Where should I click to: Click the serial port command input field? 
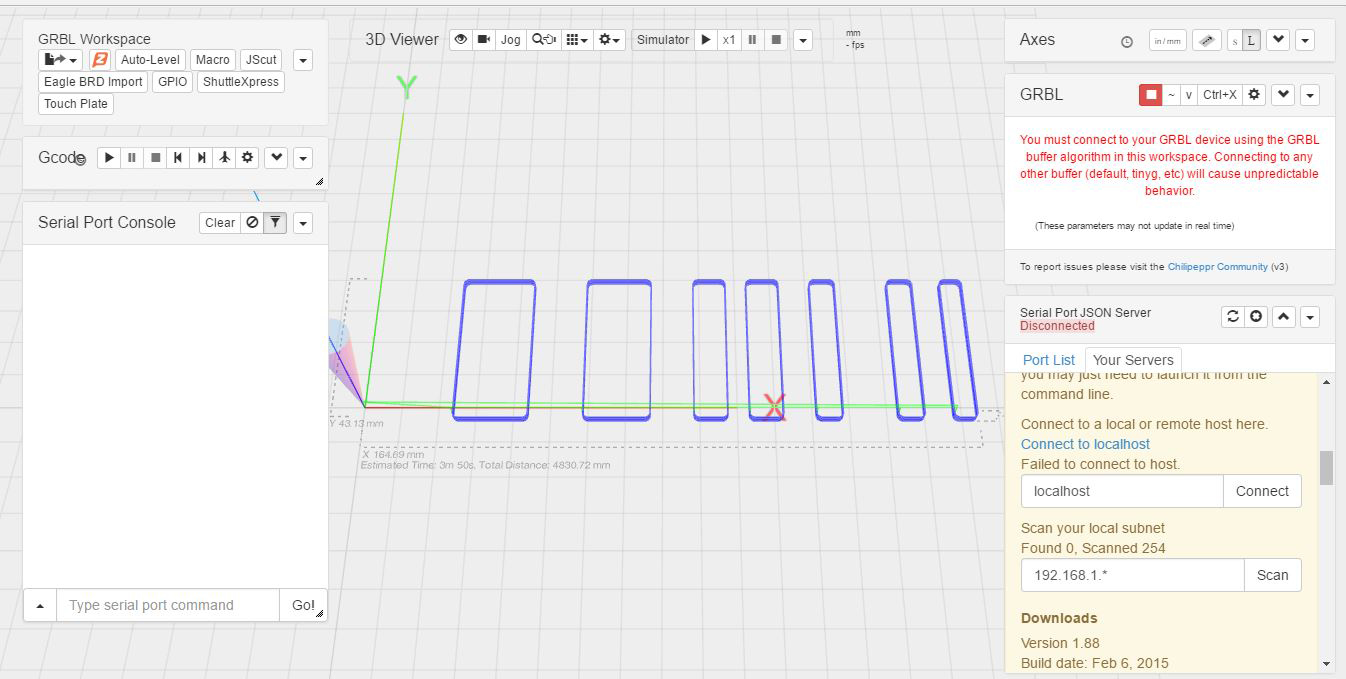click(x=167, y=605)
